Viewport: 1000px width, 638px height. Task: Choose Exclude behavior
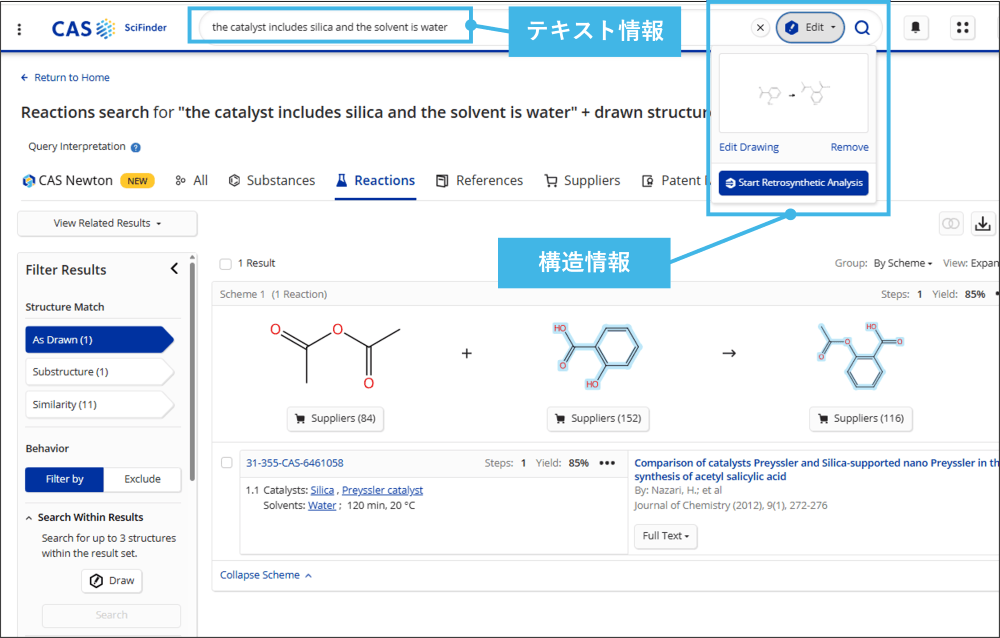(142, 479)
